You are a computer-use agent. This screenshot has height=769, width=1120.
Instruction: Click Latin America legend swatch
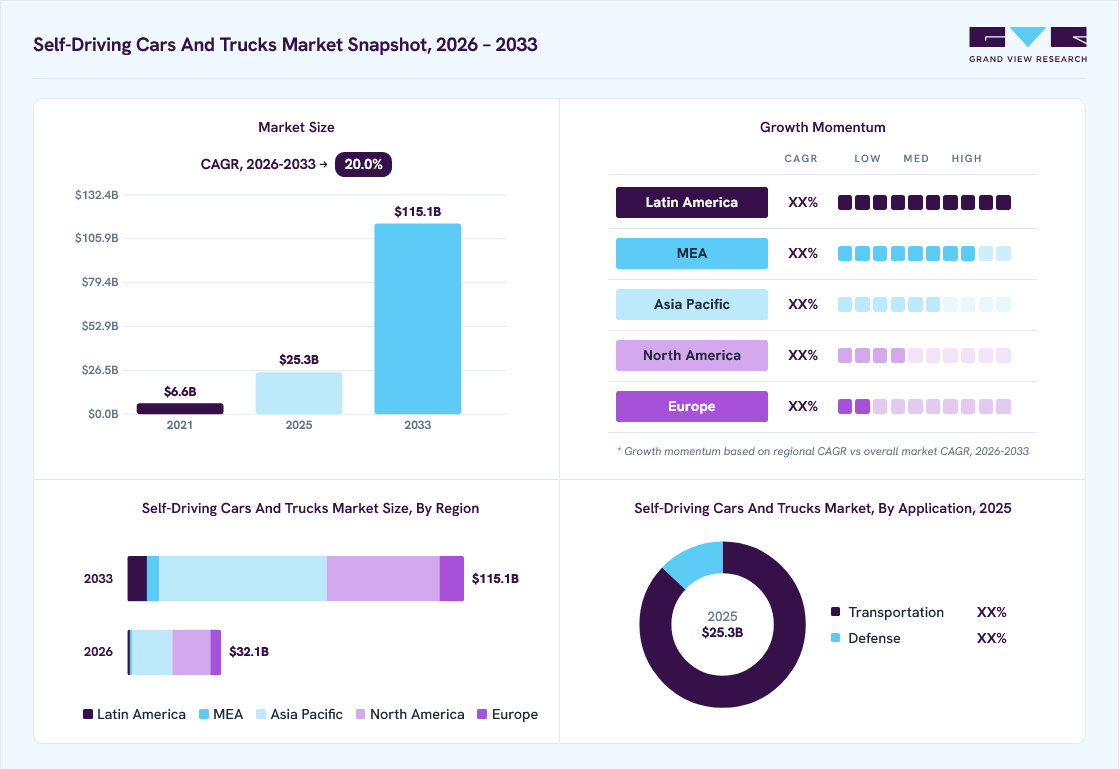click(88, 714)
